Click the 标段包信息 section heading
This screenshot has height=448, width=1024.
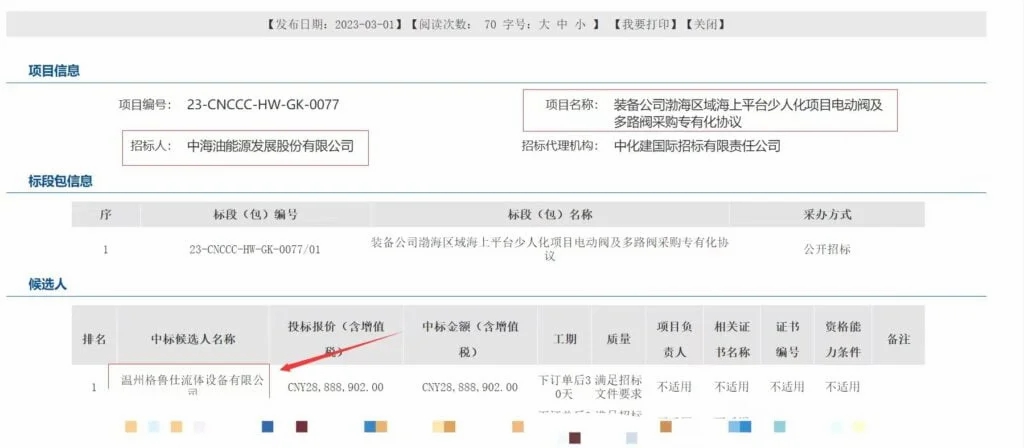point(60,181)
